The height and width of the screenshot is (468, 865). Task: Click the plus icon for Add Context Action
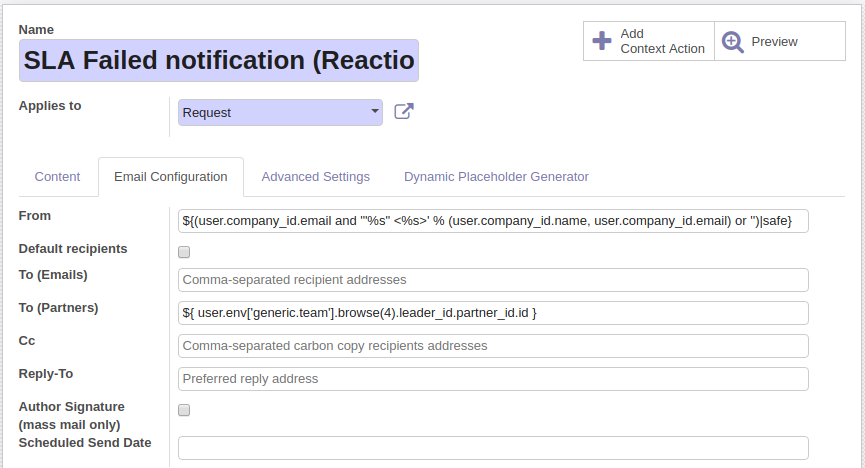(602, 41)
